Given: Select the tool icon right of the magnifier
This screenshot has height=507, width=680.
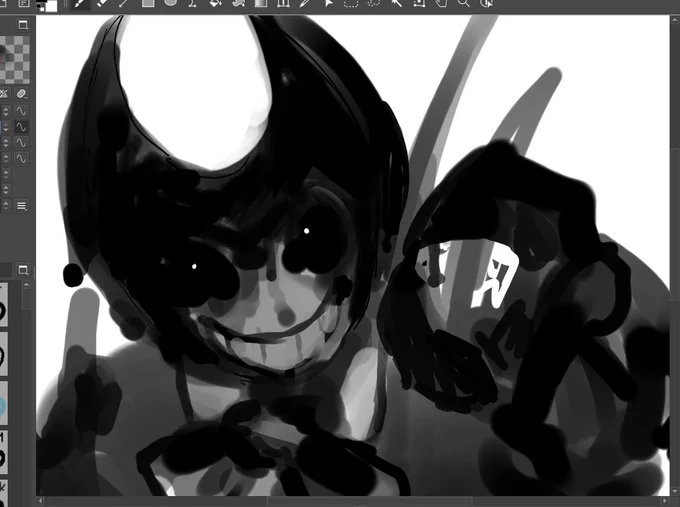Looking at the screenshot, I should coord(486,3).
